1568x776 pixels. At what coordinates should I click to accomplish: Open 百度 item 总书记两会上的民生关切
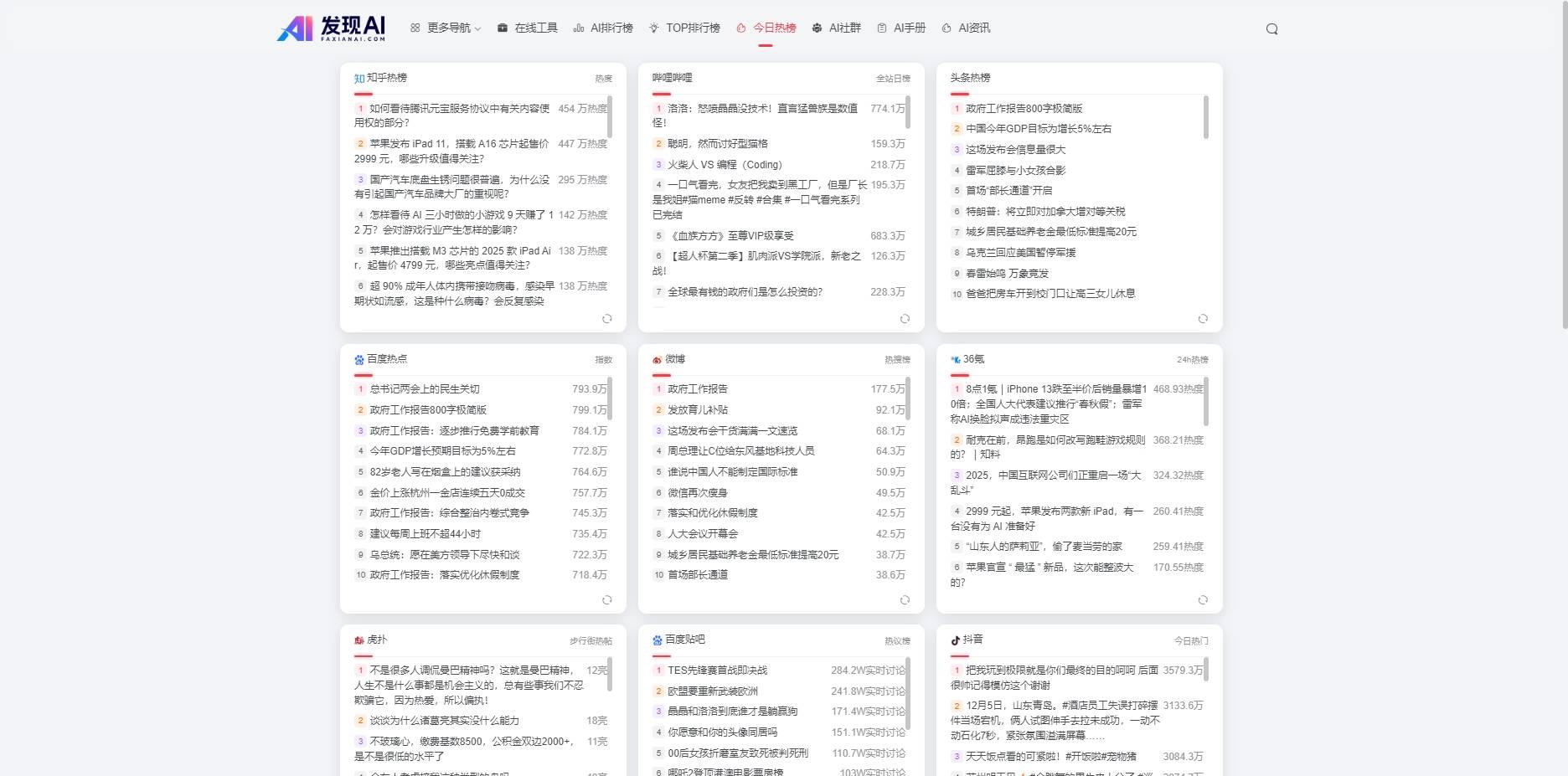point(425,389)
